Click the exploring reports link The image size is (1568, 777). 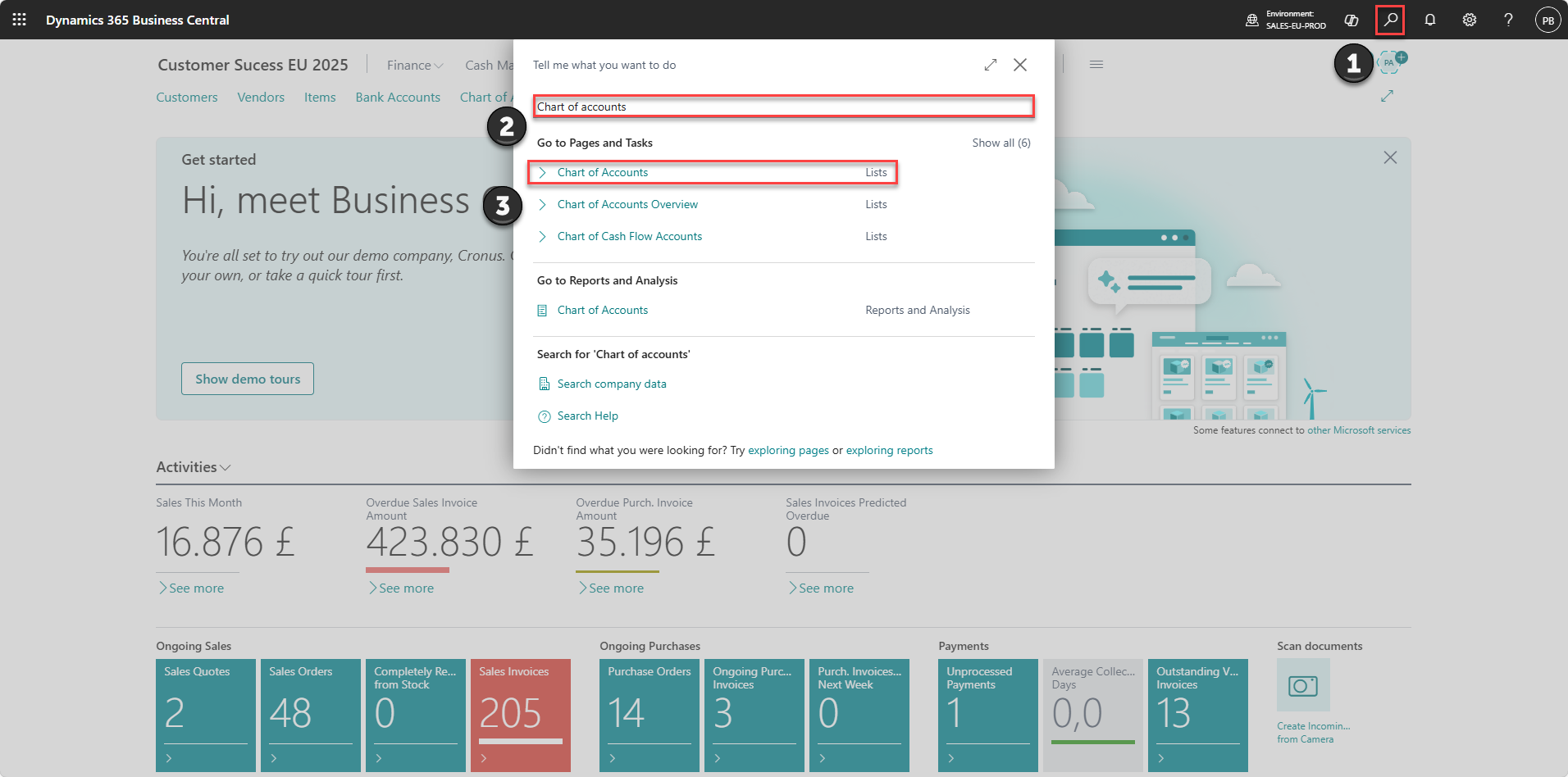(x=889, y=450)
